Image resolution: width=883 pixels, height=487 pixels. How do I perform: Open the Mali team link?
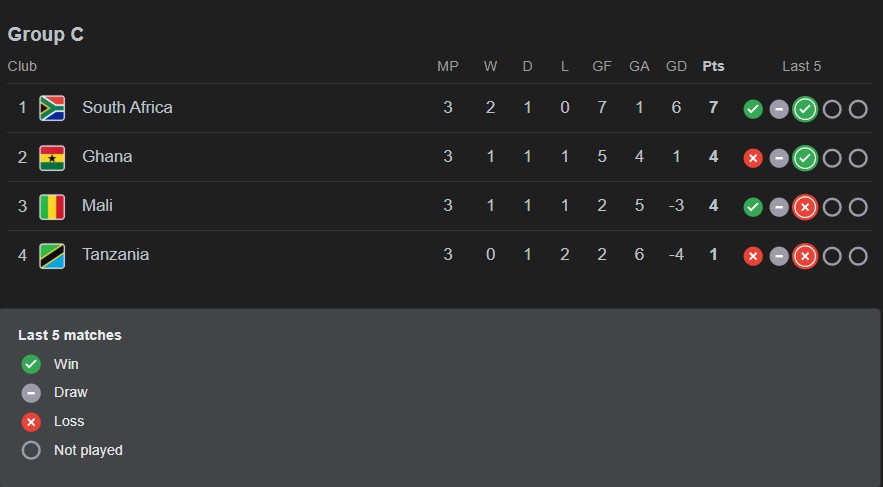(x=97, y=205)
